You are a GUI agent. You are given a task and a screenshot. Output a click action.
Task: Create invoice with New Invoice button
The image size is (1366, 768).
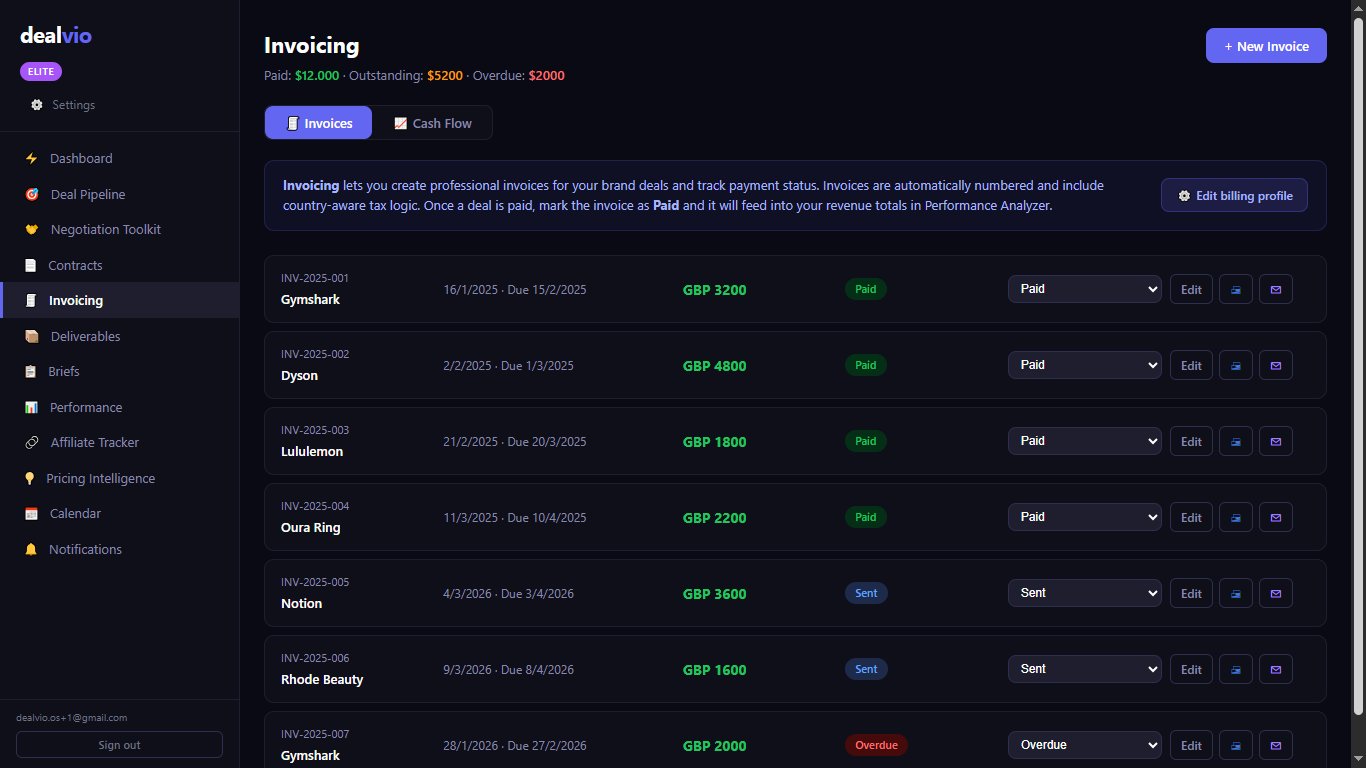point(1265,46)
